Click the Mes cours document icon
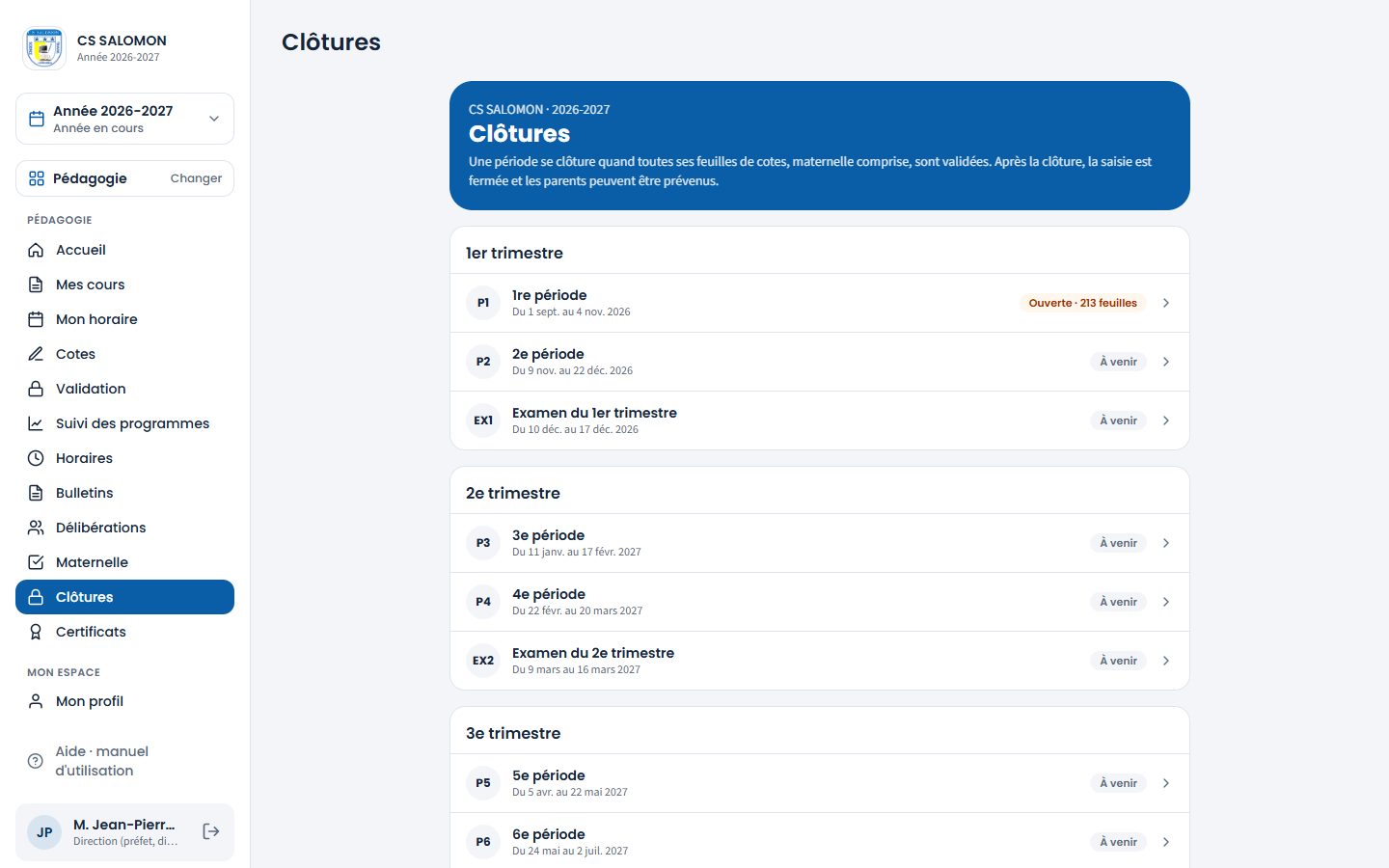Viewport: 1389px width, 868px height. click(36, 285)
